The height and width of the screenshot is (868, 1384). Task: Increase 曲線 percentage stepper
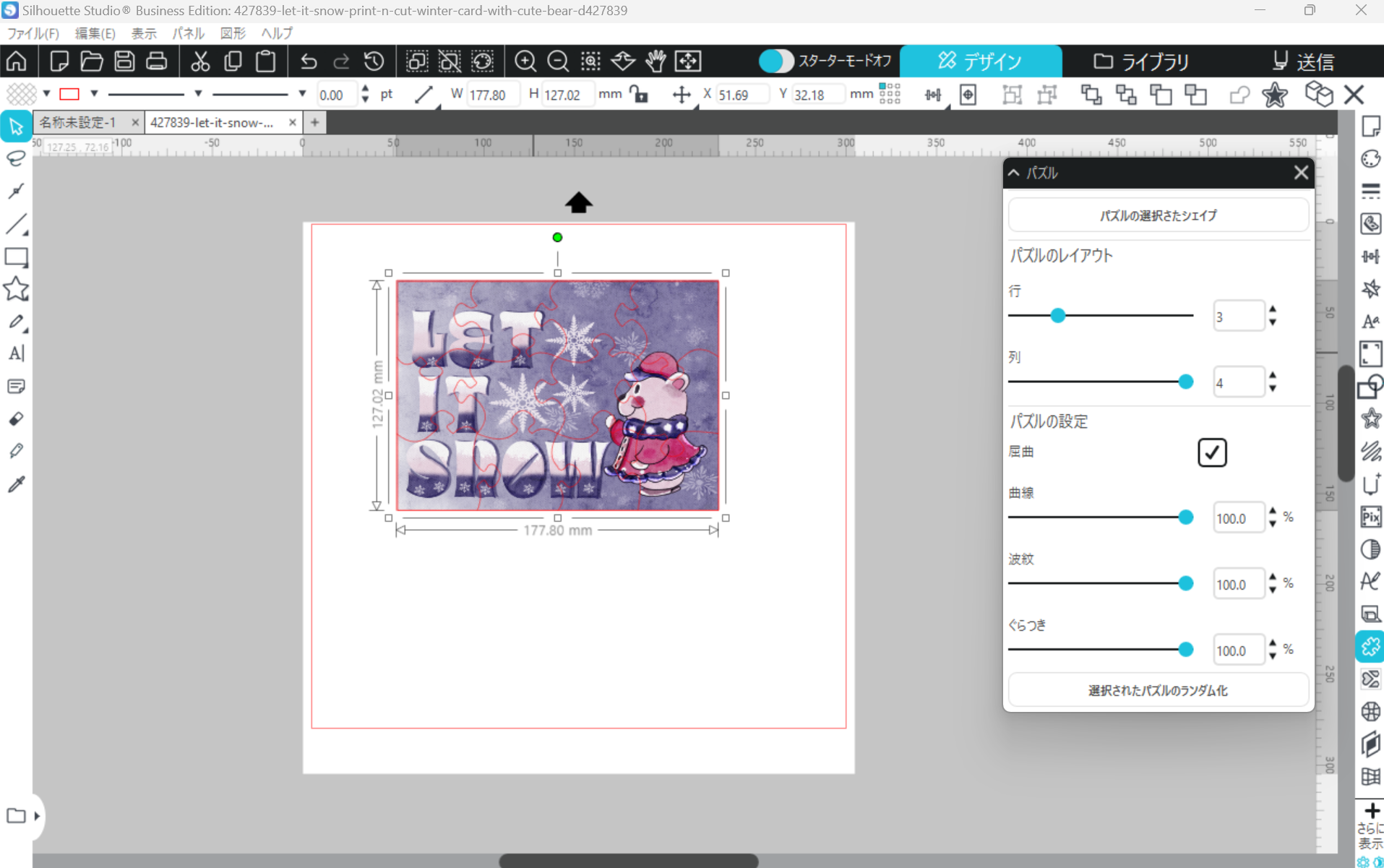coord(1273,511)
